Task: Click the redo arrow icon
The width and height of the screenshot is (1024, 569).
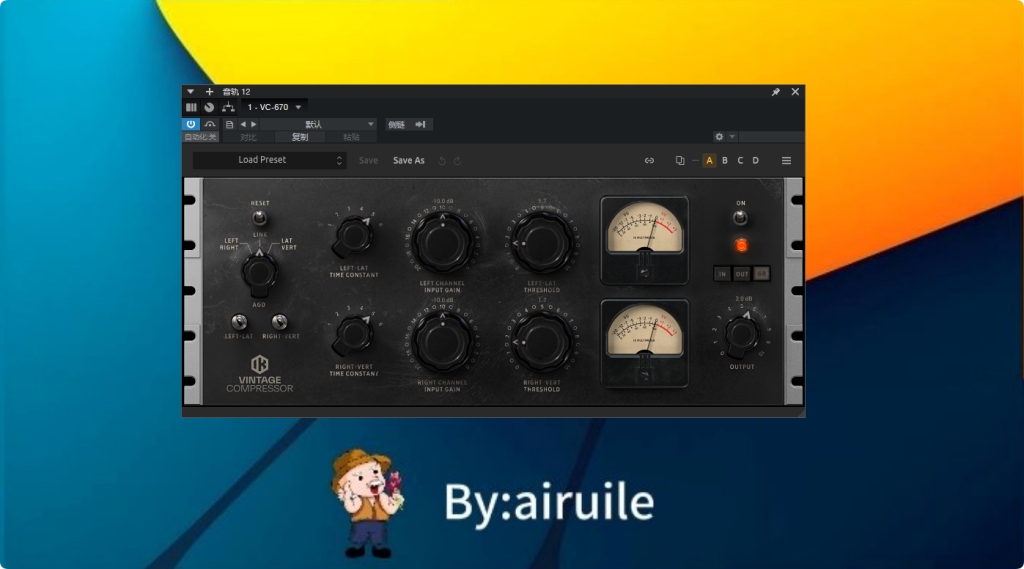Action: click(457, 161)
